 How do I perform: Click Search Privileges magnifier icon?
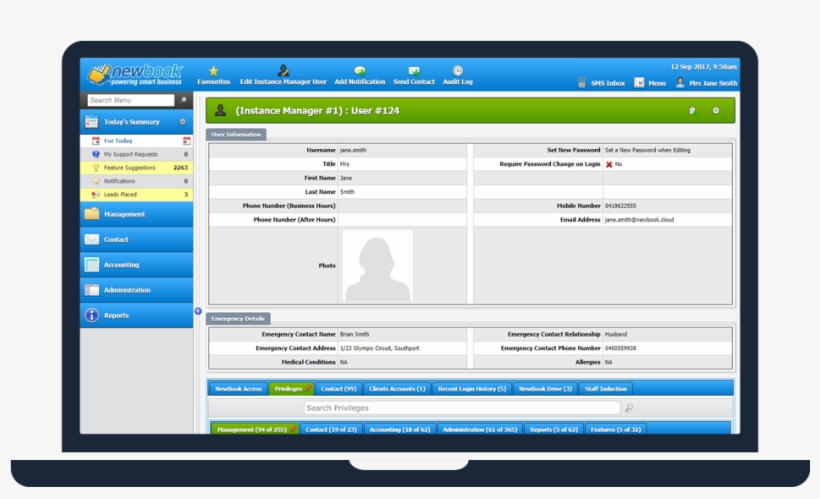click(629, 407)
